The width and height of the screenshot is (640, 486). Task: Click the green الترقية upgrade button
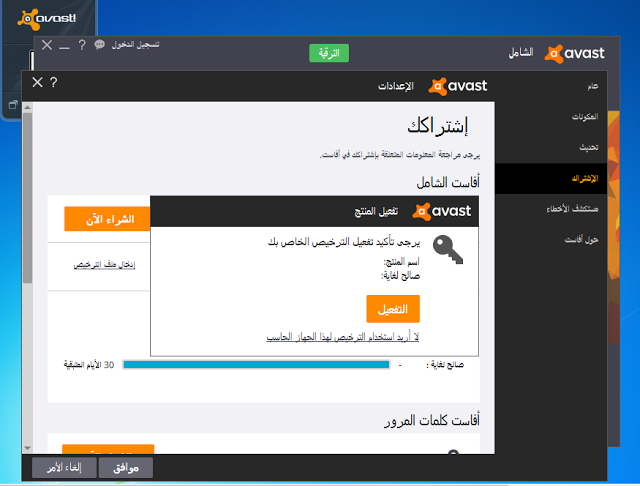(x=329, y=53)
